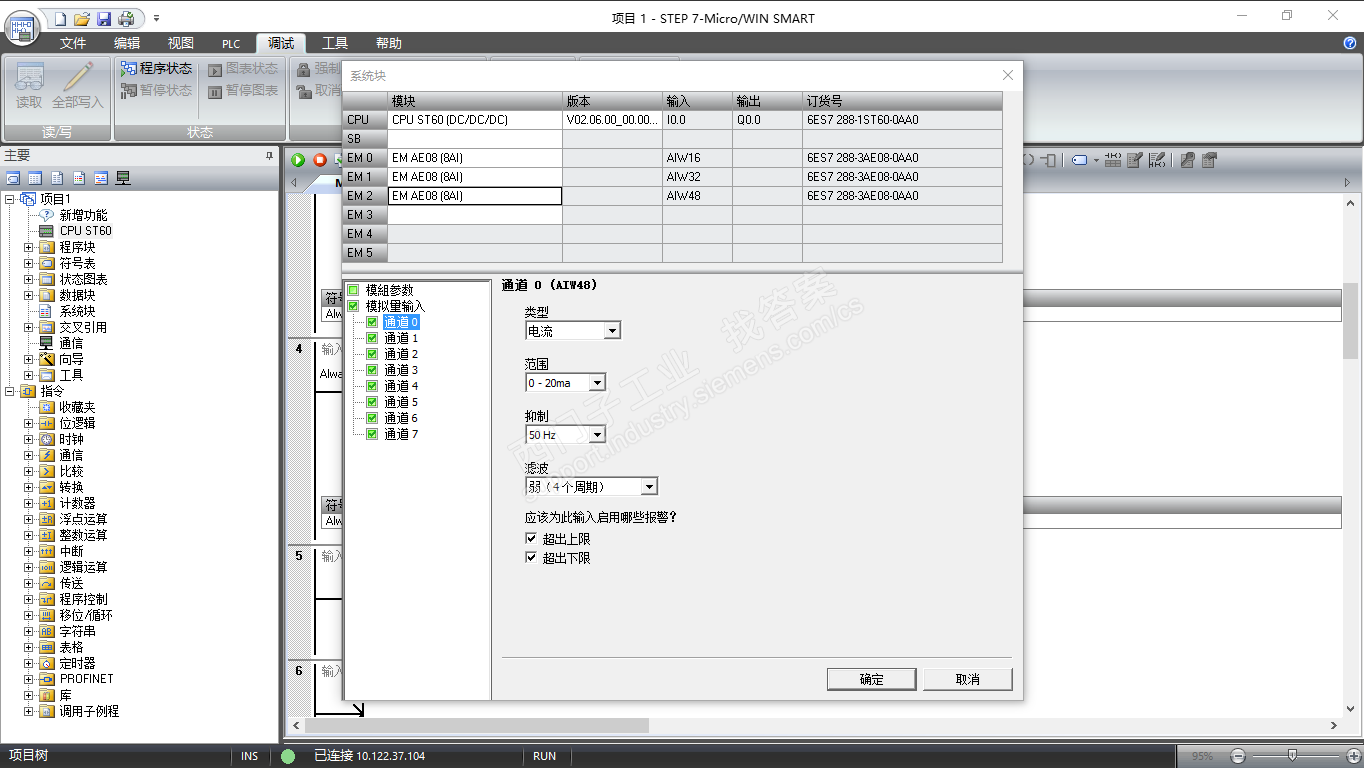Open the 范围 dropdown showing 0 - 20ma

(565, 383)
